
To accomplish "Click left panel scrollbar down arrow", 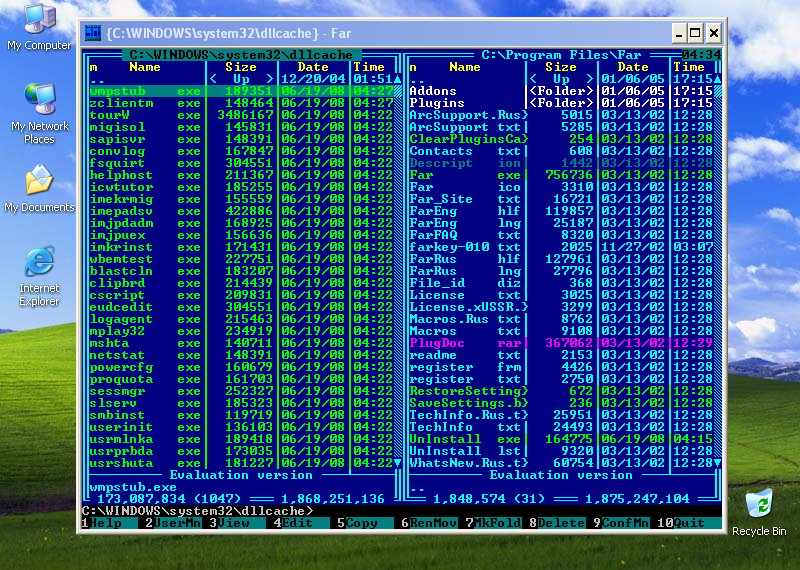I will point(397,463).
